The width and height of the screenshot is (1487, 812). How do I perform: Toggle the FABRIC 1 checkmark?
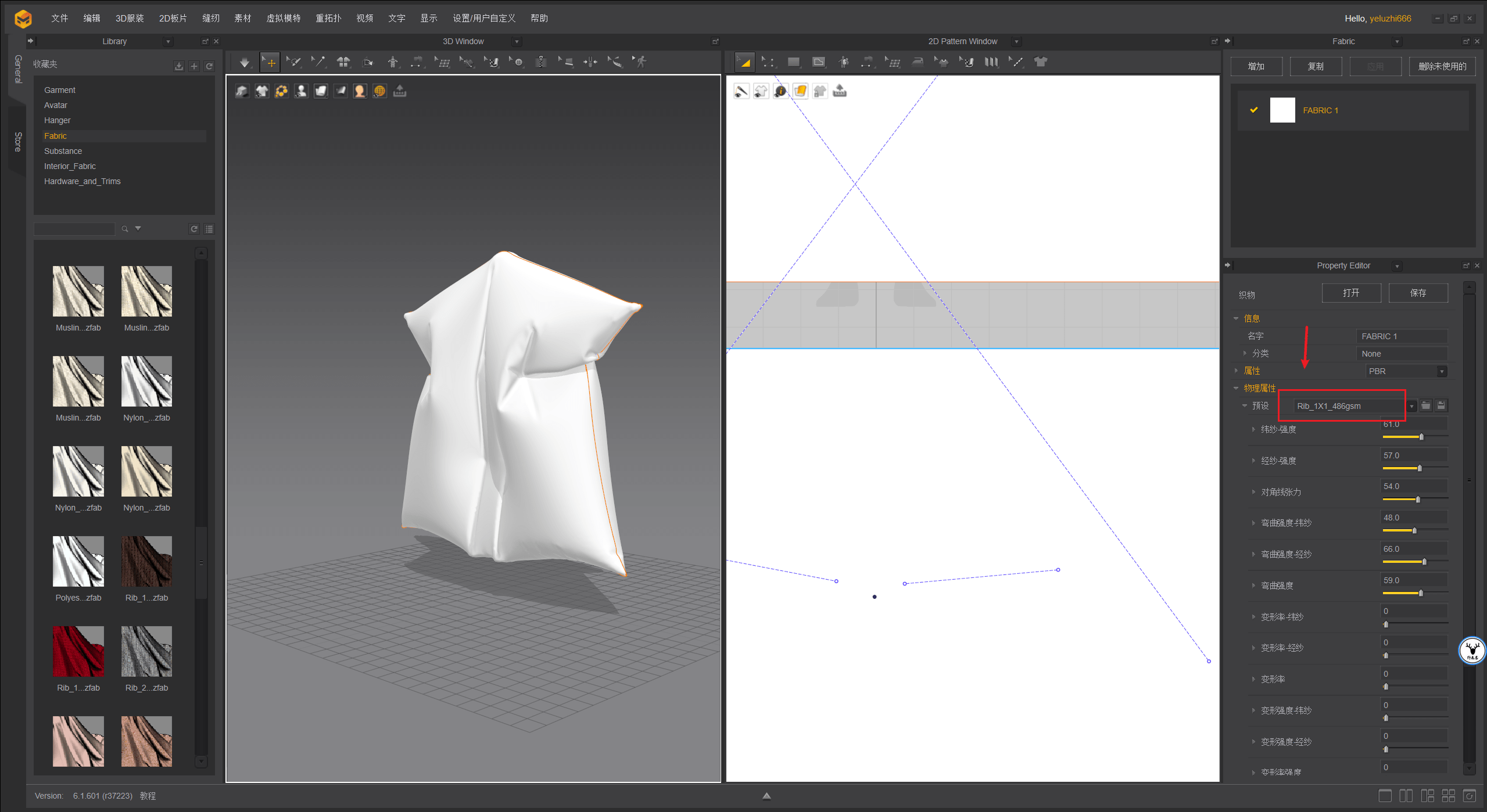coord(1253,110)
